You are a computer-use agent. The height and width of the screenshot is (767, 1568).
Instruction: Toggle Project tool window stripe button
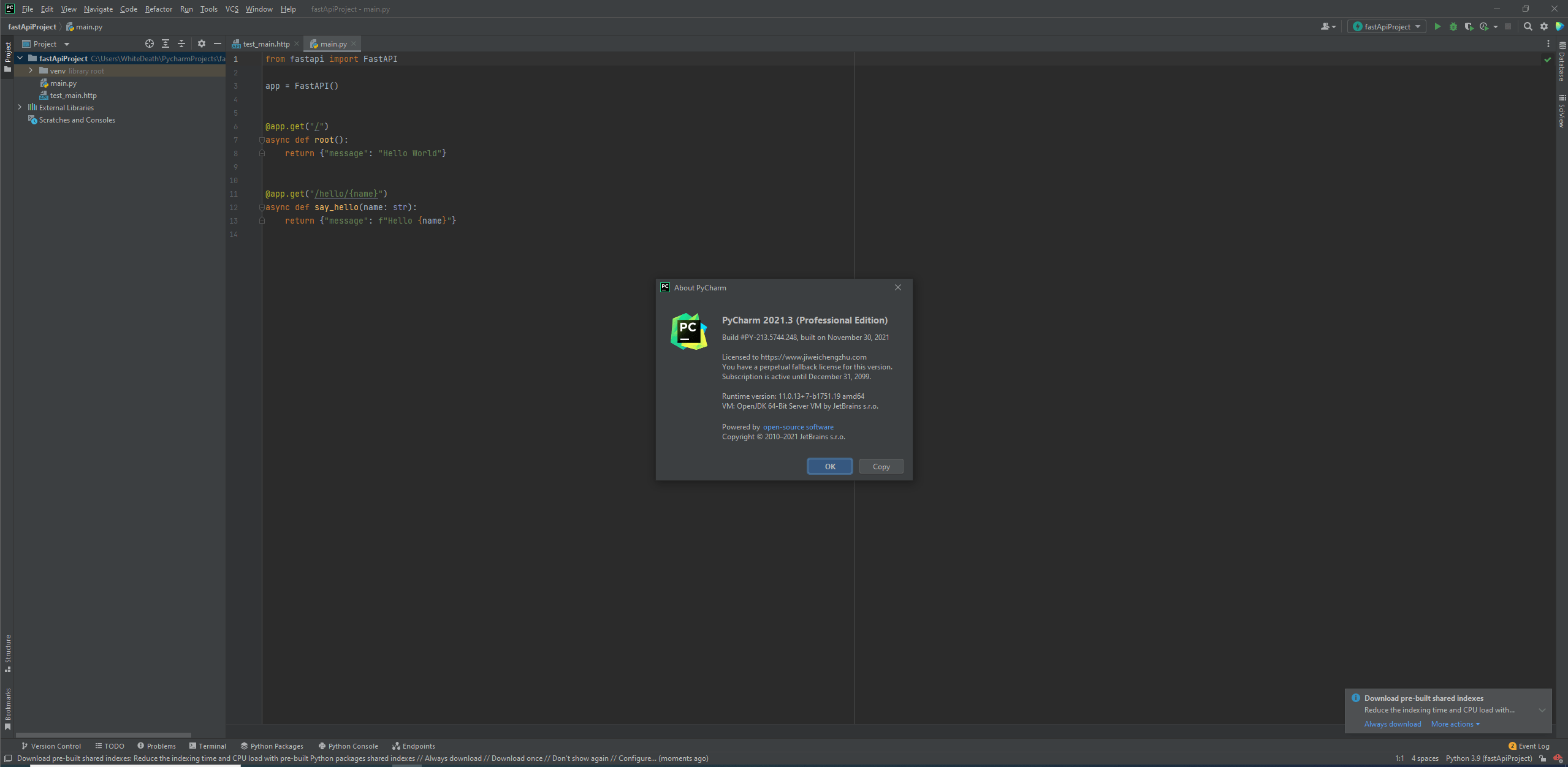pyautogui.click(x=7, y=57)
